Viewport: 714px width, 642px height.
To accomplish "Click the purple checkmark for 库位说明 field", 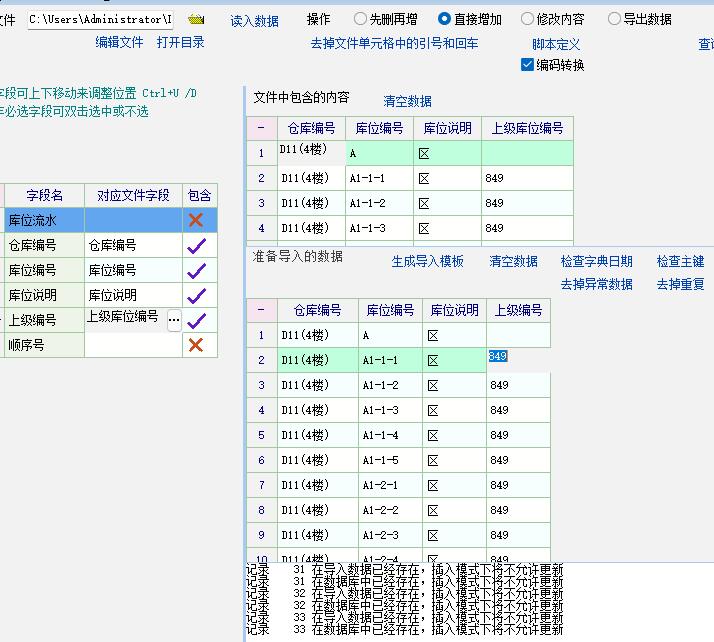I will (197, 295).
